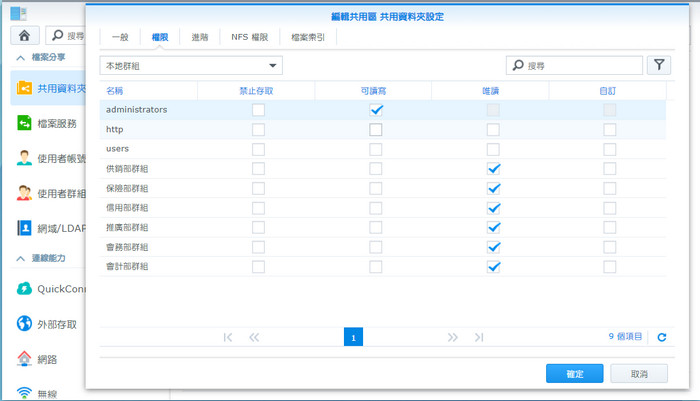700x401 pixels.
Task: Click the 確定 confirm button
Action: tap(574, 373)
